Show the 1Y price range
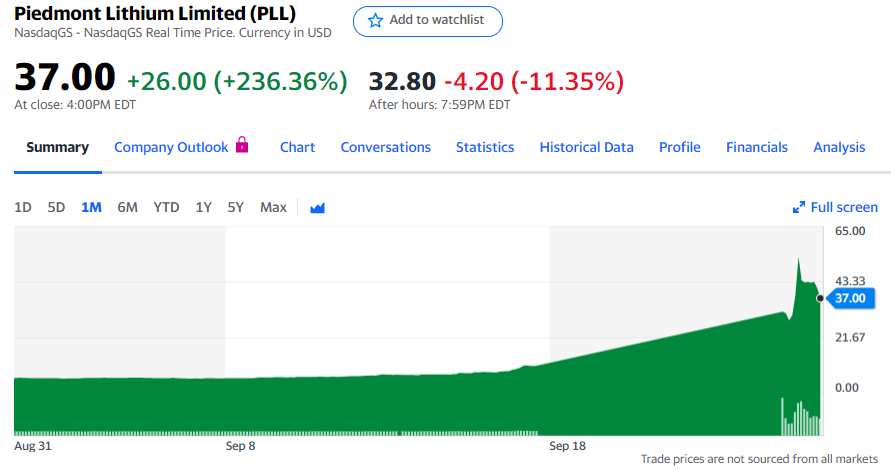Screen dimensions: 891x475 [203, 208]
